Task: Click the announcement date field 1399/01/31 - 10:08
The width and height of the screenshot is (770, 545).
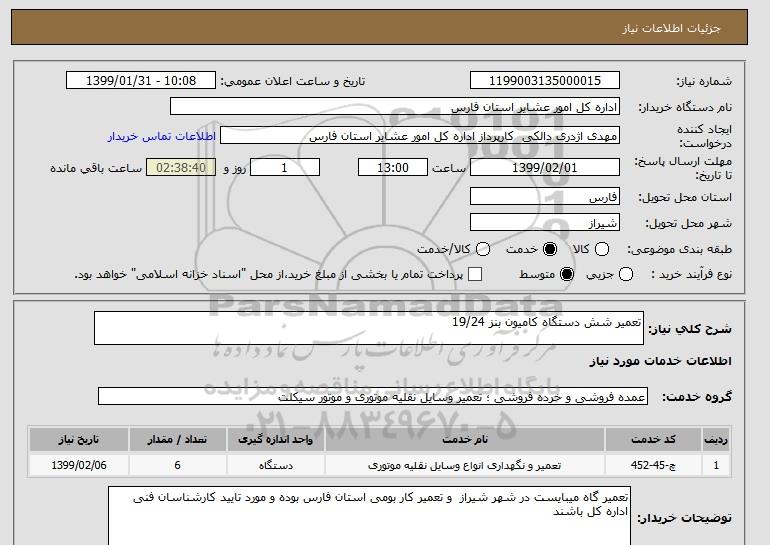Action: 141,81
